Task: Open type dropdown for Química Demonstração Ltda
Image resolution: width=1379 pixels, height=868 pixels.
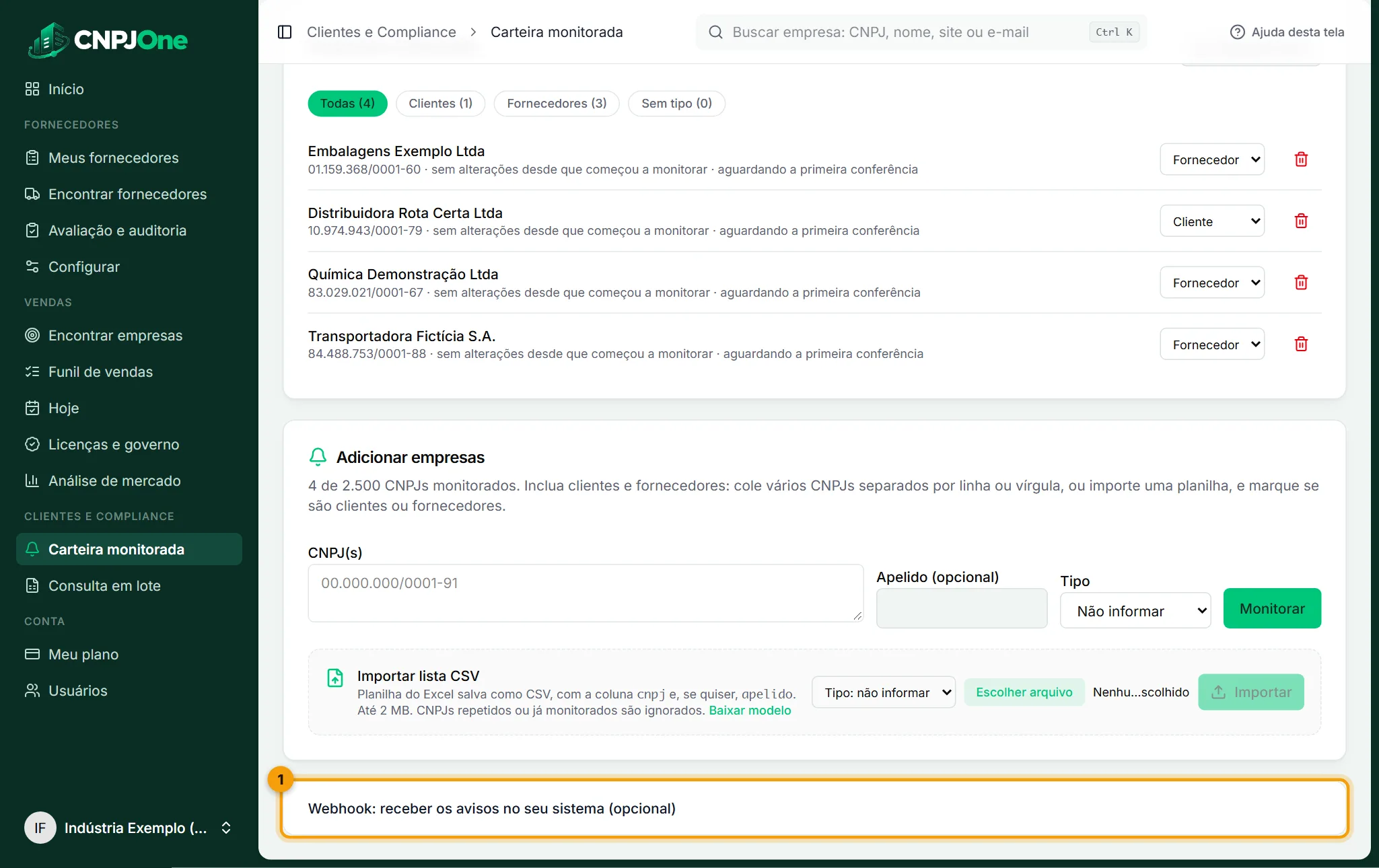Action: point(1212,283)
